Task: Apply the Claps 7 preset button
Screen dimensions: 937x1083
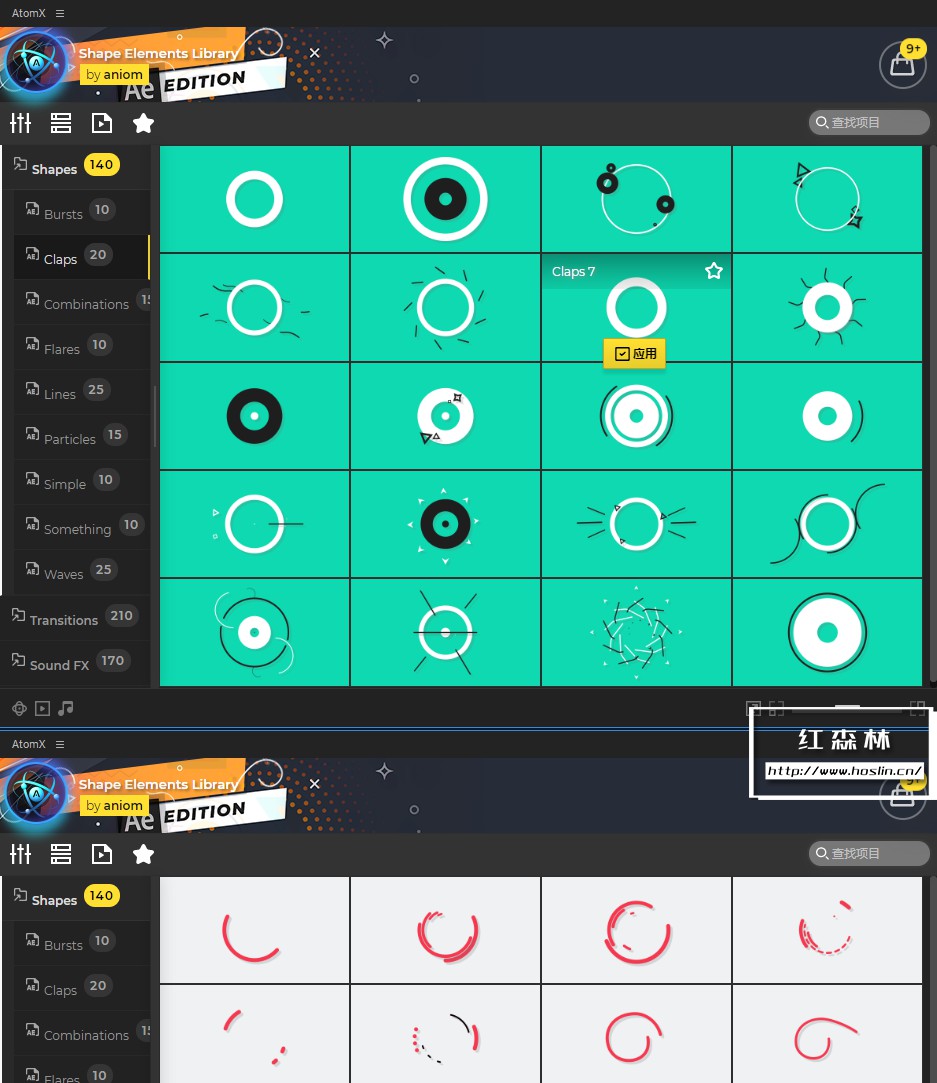Action: click(635, 354)
